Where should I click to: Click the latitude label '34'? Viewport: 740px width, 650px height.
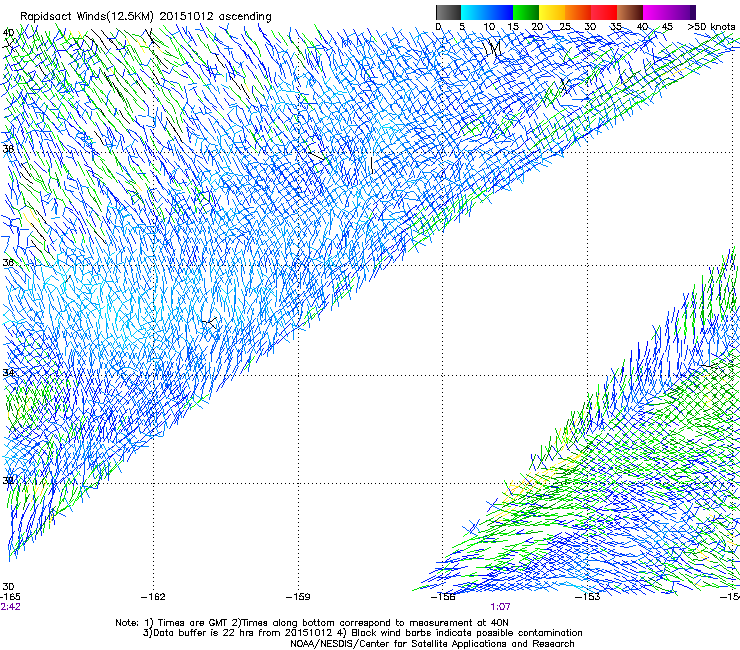click(x=8, y=372)
